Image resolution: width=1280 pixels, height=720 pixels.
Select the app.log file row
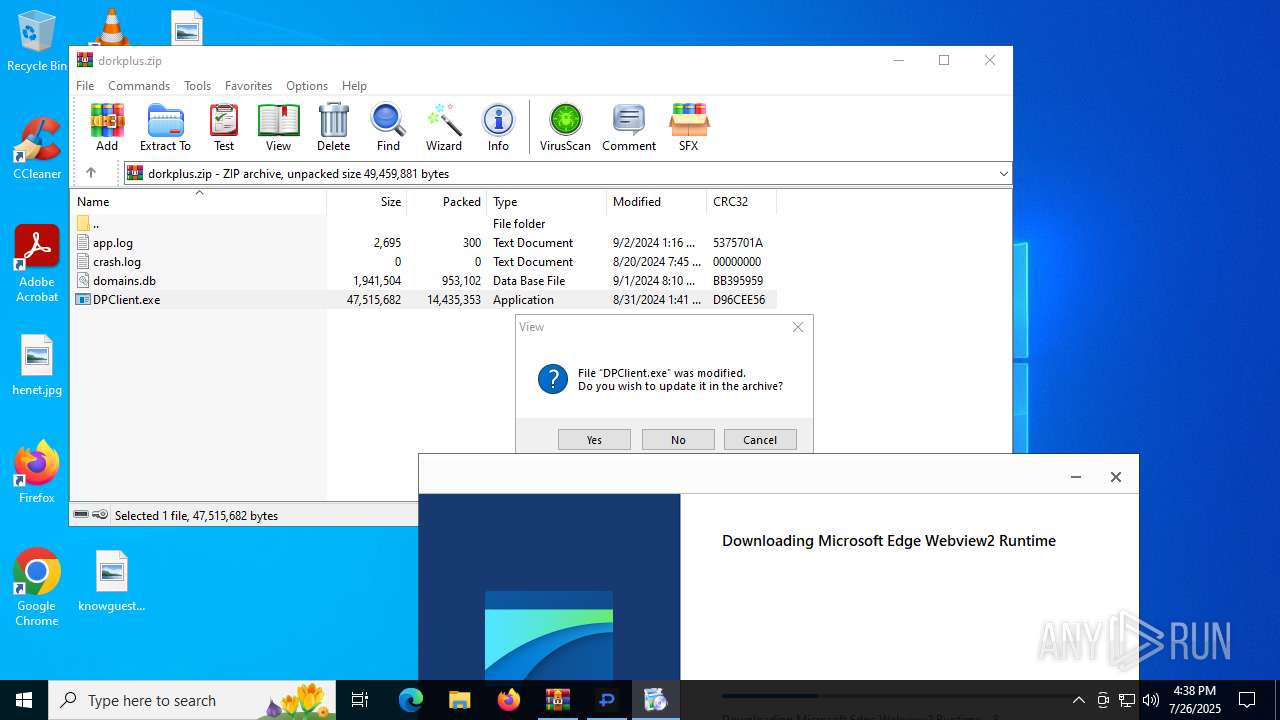pos(424,243)
